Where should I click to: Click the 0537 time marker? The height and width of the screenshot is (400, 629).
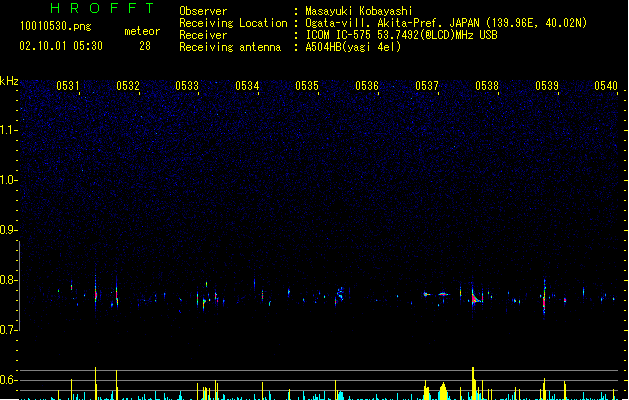[427, 86]
